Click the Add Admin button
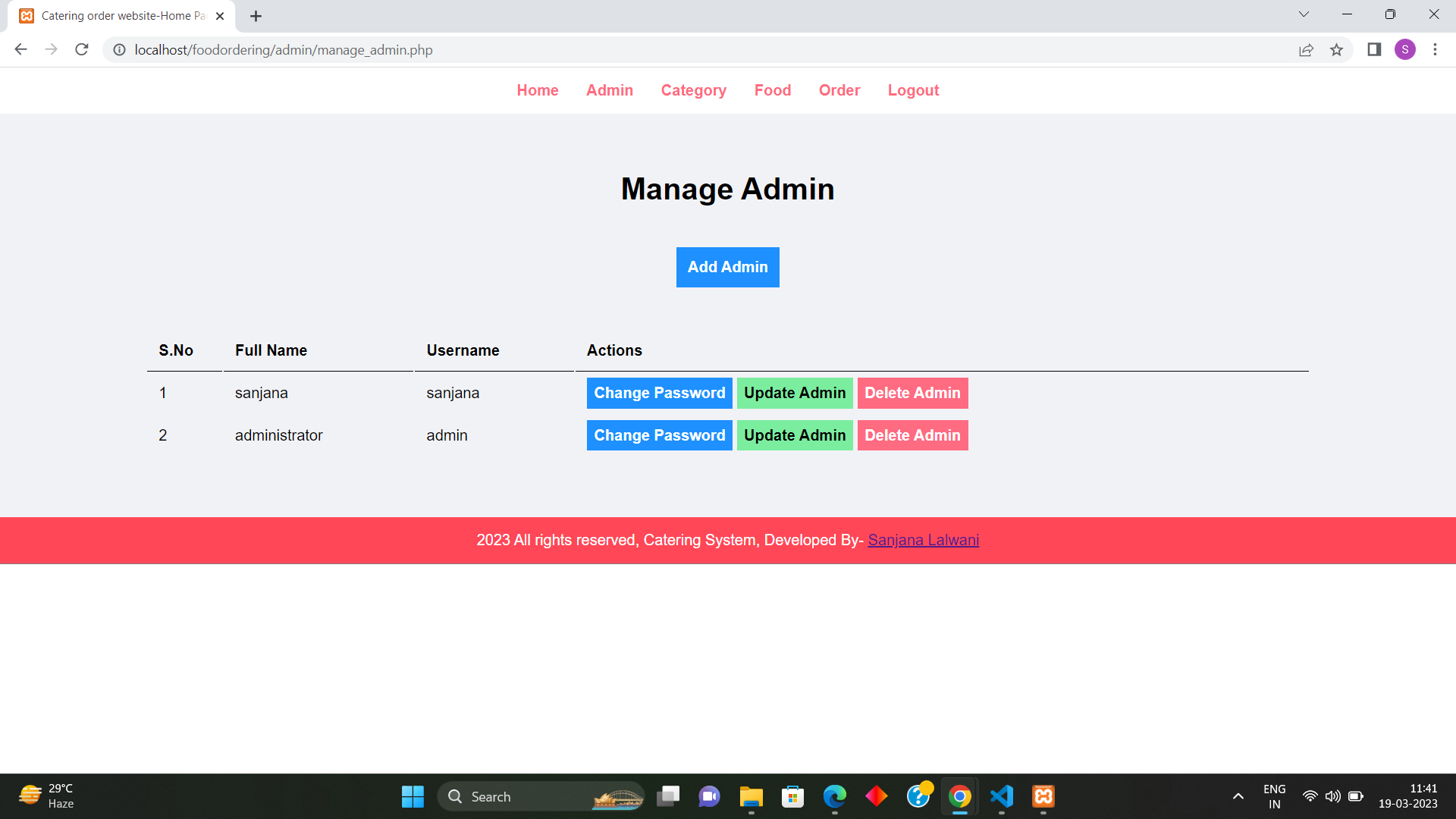This screenshot has width=1456, height=819. click(727, 267)
